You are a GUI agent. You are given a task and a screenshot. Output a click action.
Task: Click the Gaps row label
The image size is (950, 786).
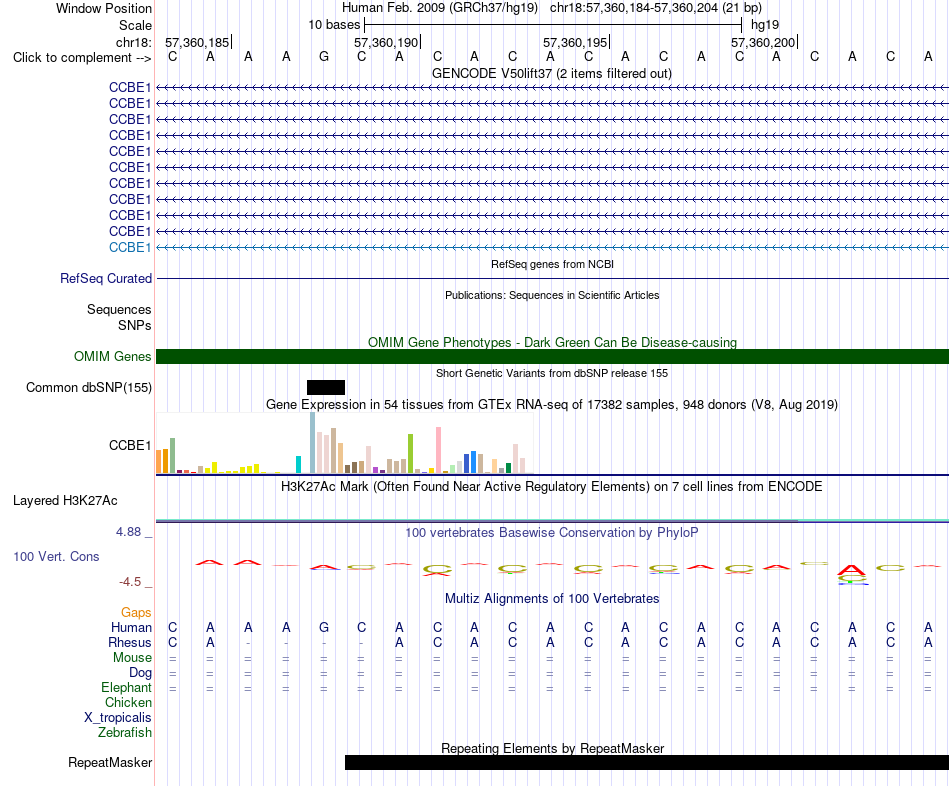[136, 613]
